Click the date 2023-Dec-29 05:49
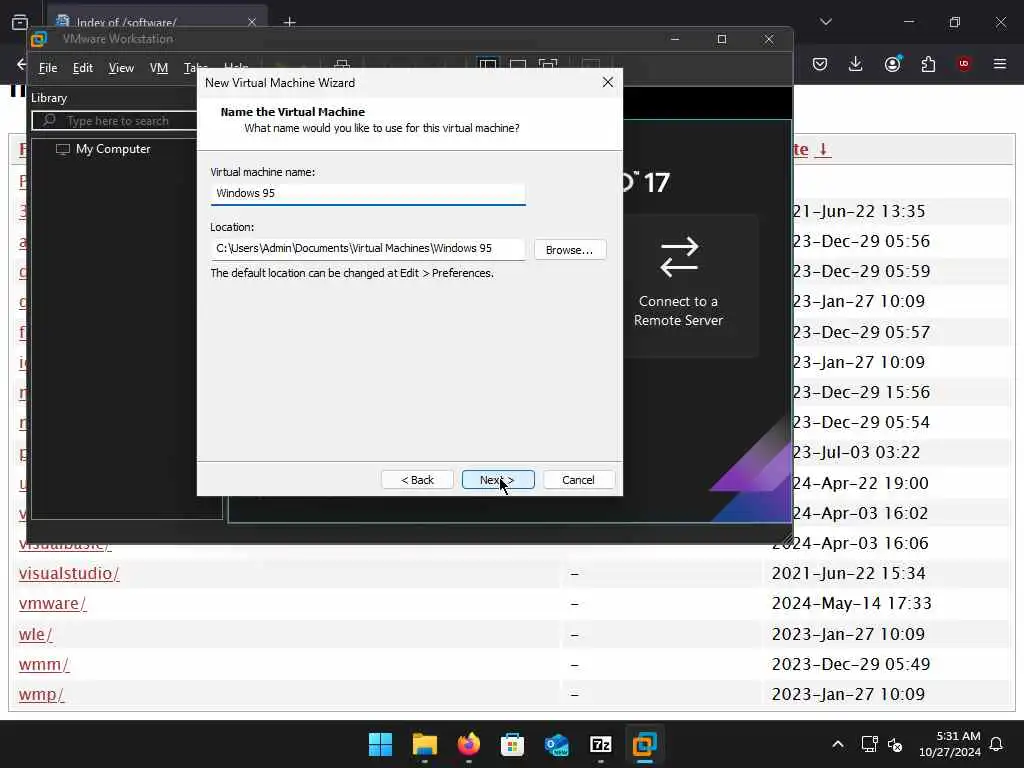This screenshot has height=768, width=1024. pyautogui.click(x=850, y=664)
